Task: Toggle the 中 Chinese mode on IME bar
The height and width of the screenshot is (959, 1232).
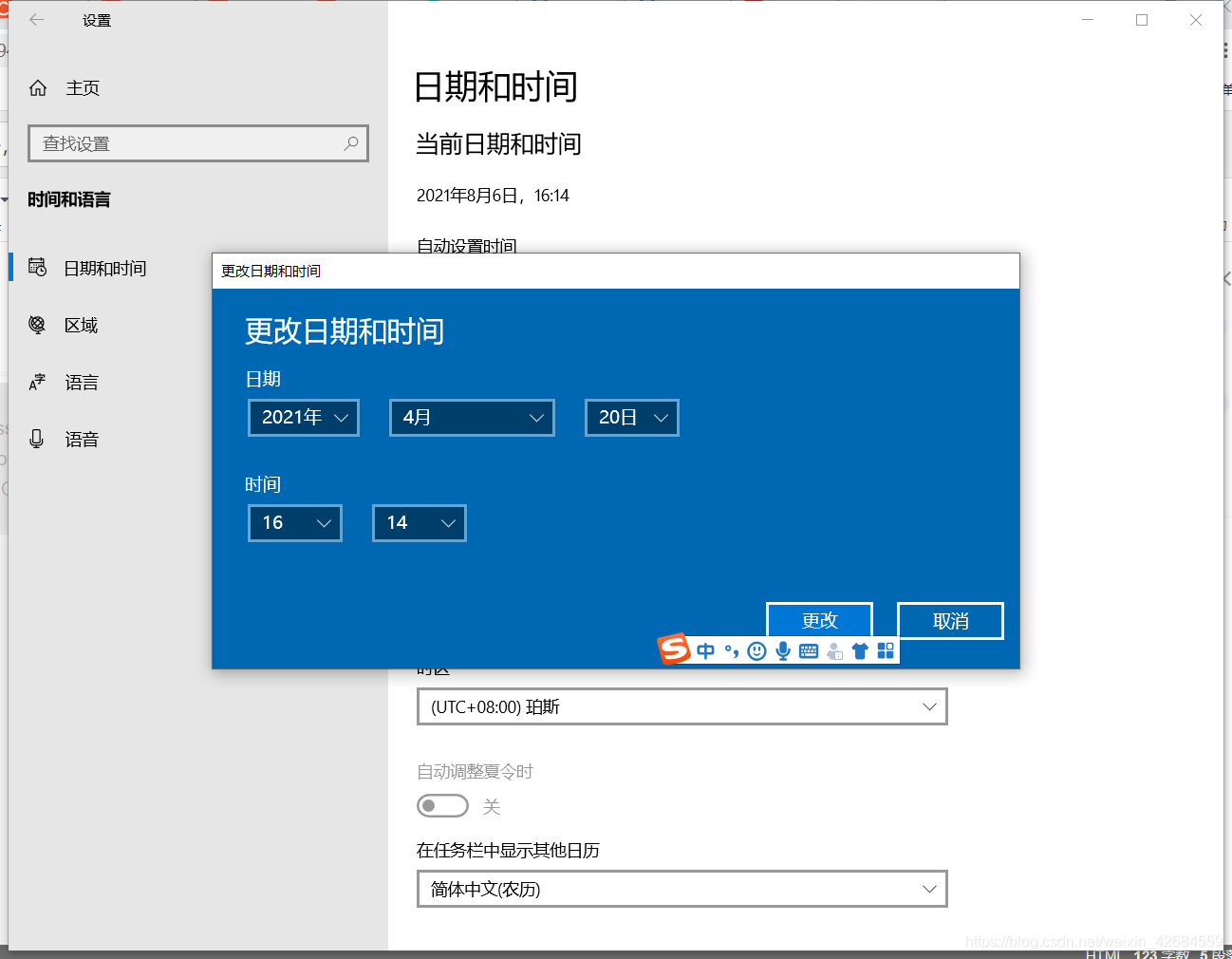Action: pos(705,650)
